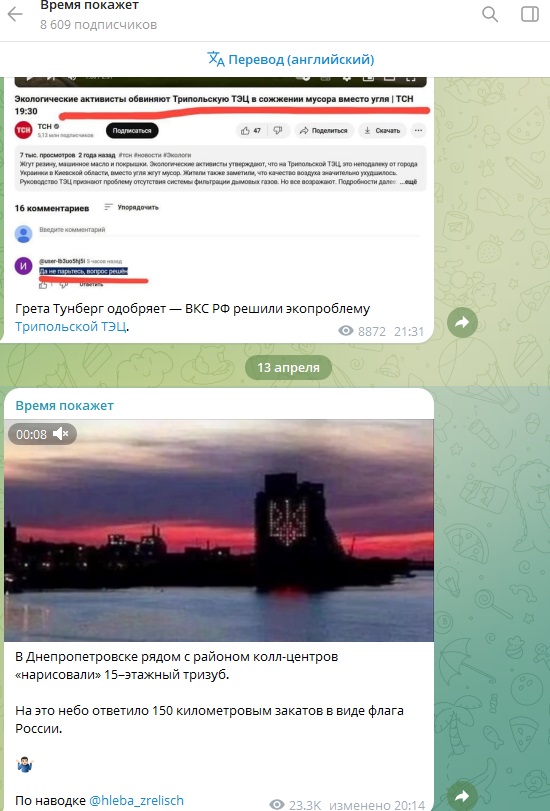Viewport: 550px width, 811px height.
Task: Open the Упорядочить sort comments dropdown
Action: (131, 207)
